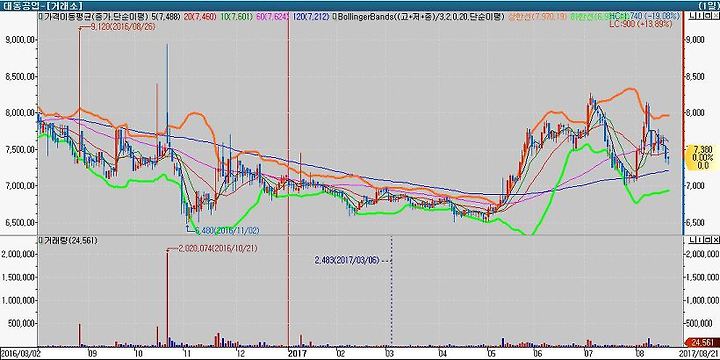Toggle the BollingerBands indicator checkbox
The height and width of the screenshot is (360, 720).
(x=334, y=16)
